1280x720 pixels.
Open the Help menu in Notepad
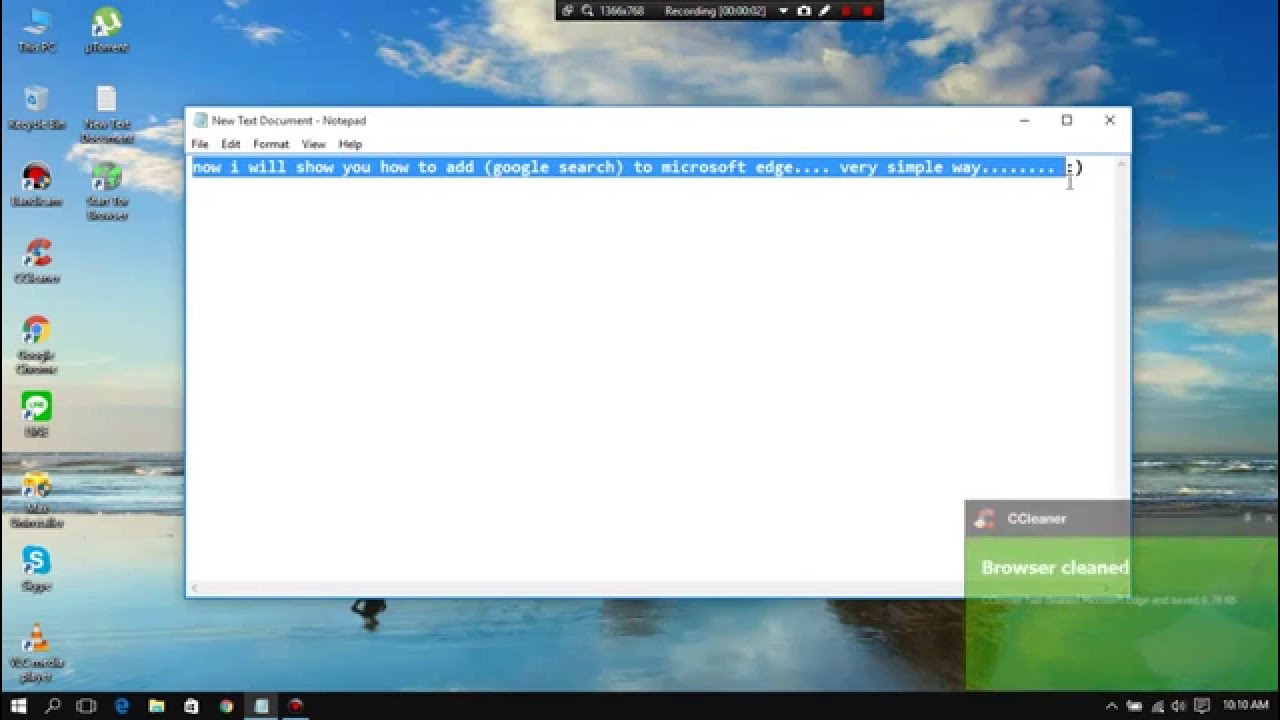[x=350, y=144]
